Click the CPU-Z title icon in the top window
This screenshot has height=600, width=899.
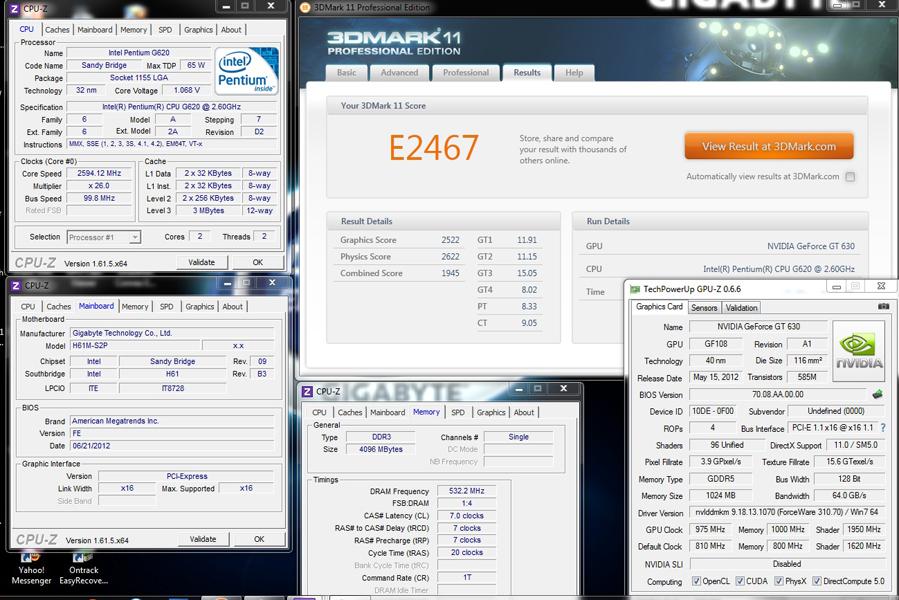(x=14, y=9)
